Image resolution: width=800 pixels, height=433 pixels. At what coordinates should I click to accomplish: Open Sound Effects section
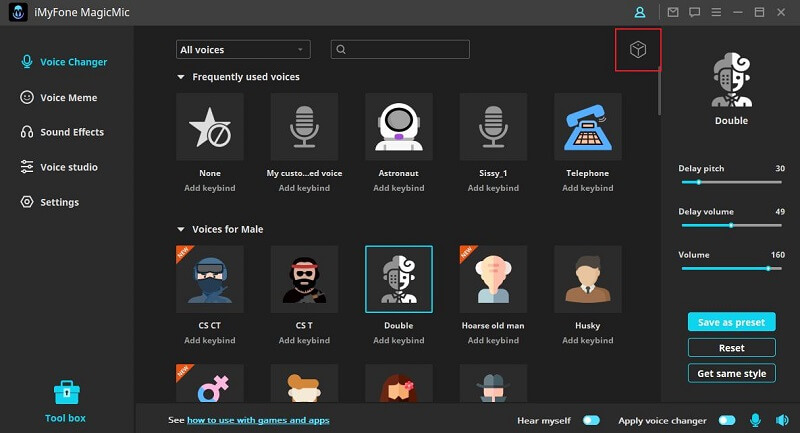click(62, 132)
